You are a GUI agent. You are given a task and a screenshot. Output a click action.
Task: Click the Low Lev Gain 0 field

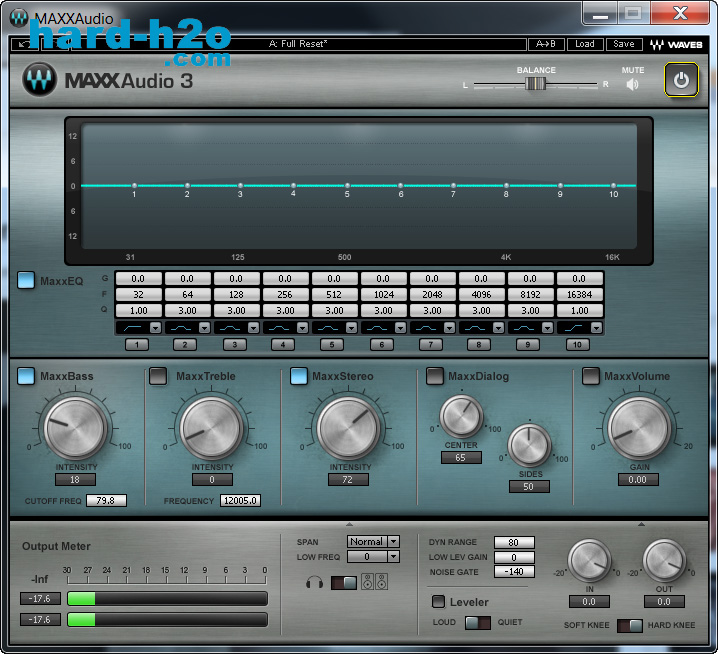tap(514, 557)
